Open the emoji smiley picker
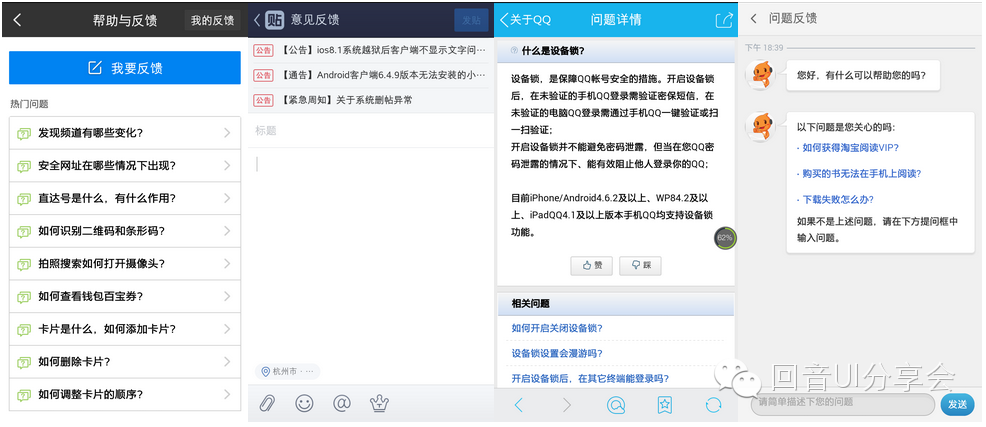The width and height of the screenshot is (986, 427). 304,403
